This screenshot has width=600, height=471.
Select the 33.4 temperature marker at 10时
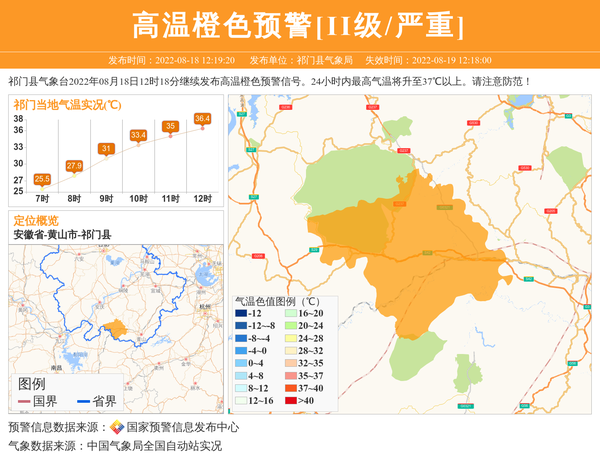[x=138, y=135]
